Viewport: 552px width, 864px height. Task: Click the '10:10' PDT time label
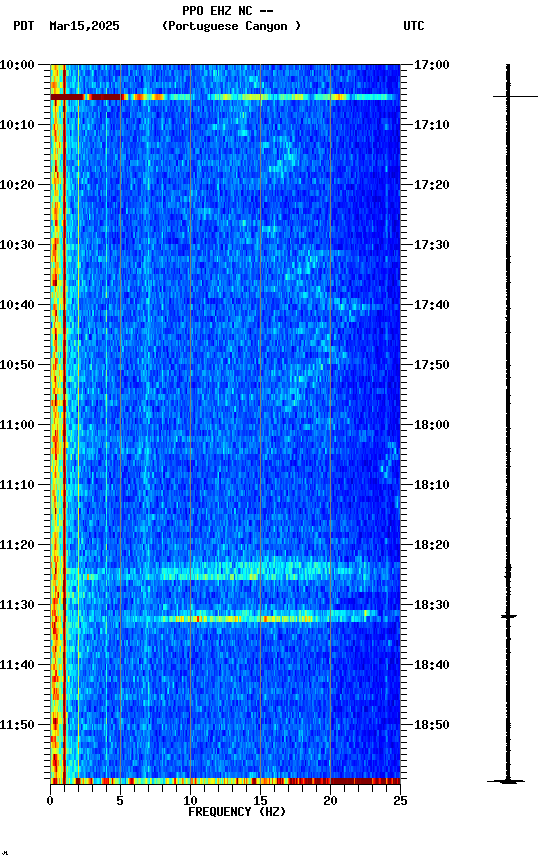17,125
